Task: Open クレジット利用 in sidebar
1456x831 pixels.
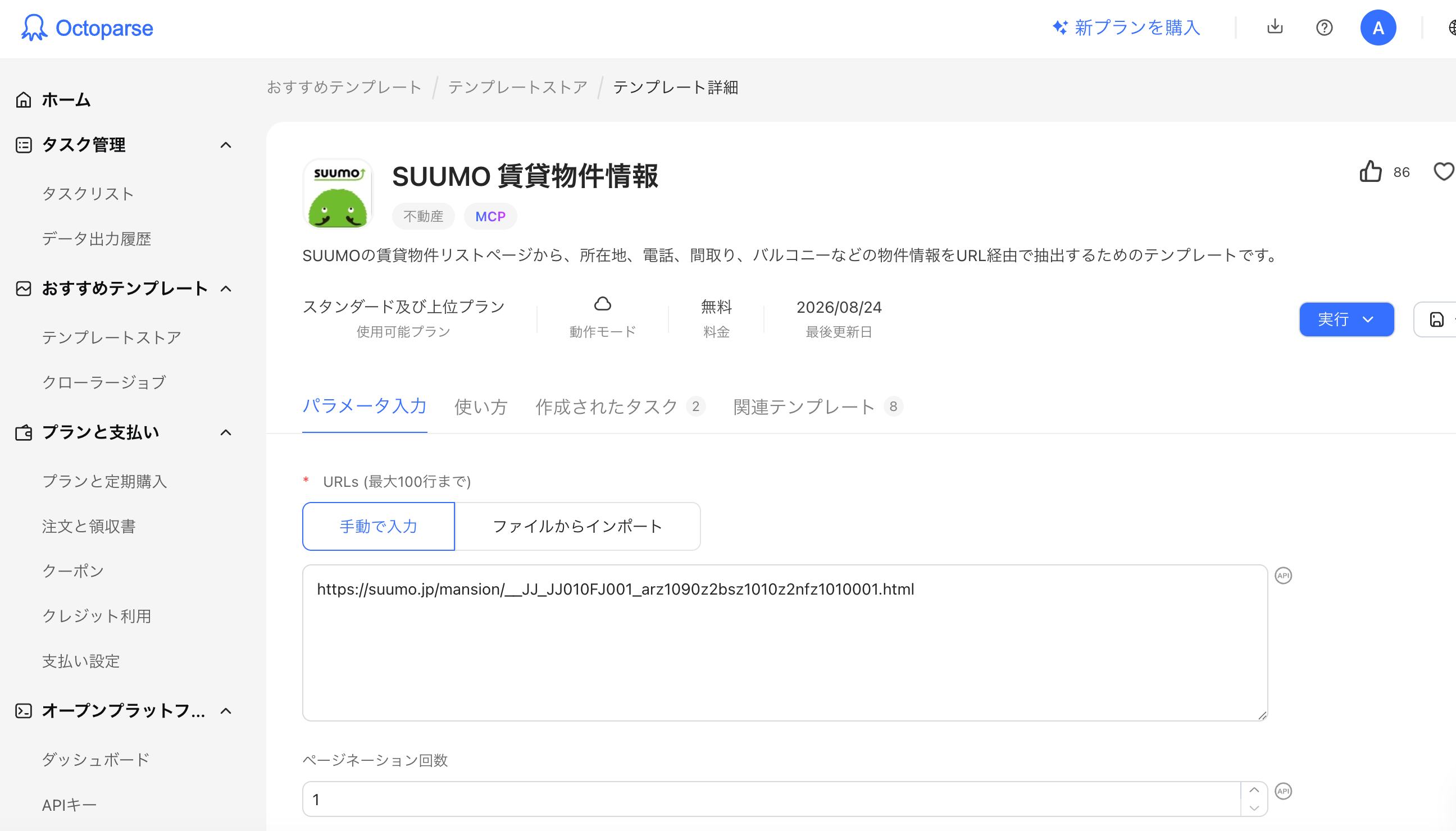Action: 97,616
